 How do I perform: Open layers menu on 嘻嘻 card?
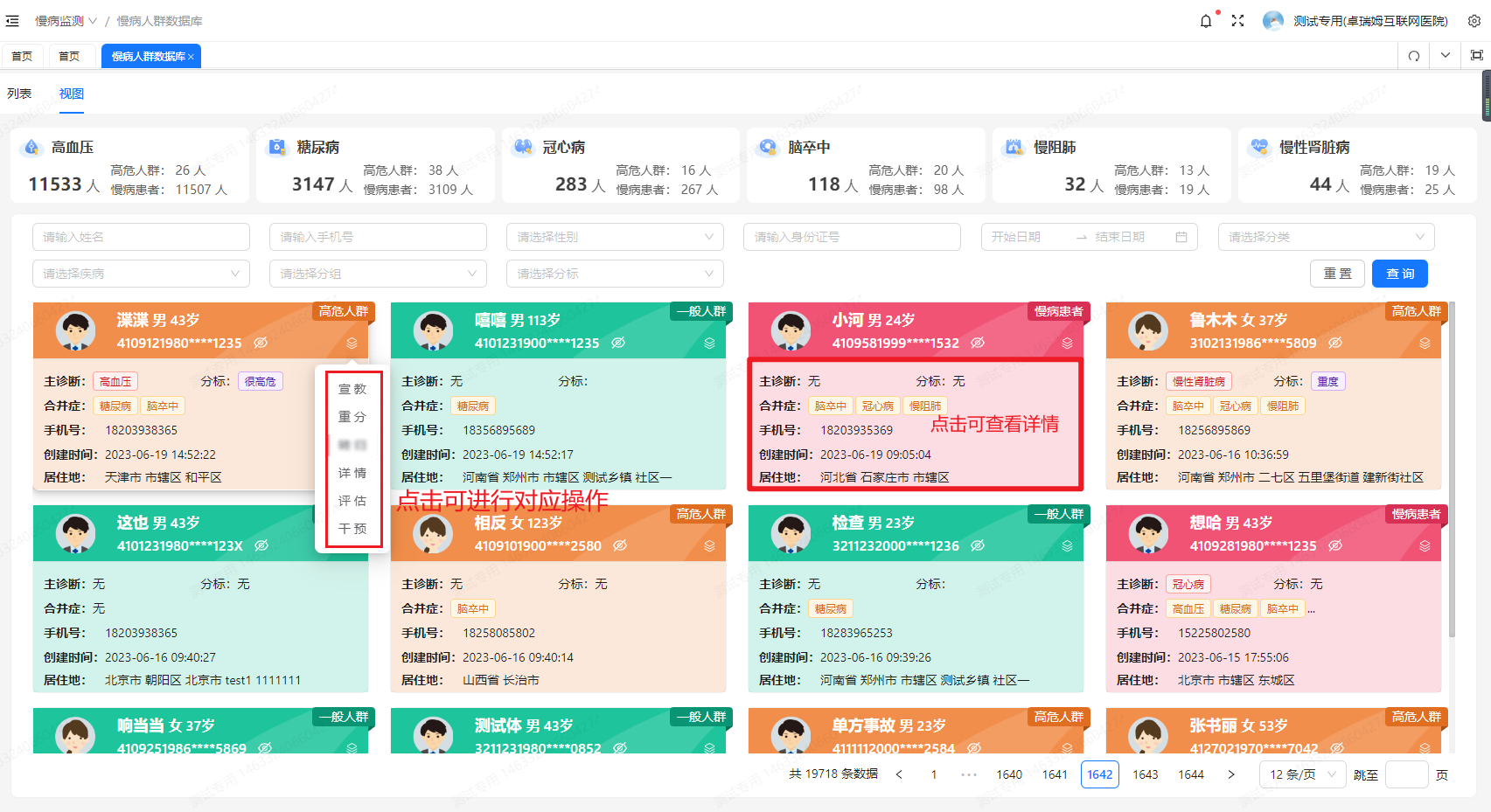(x=709, y=344)
